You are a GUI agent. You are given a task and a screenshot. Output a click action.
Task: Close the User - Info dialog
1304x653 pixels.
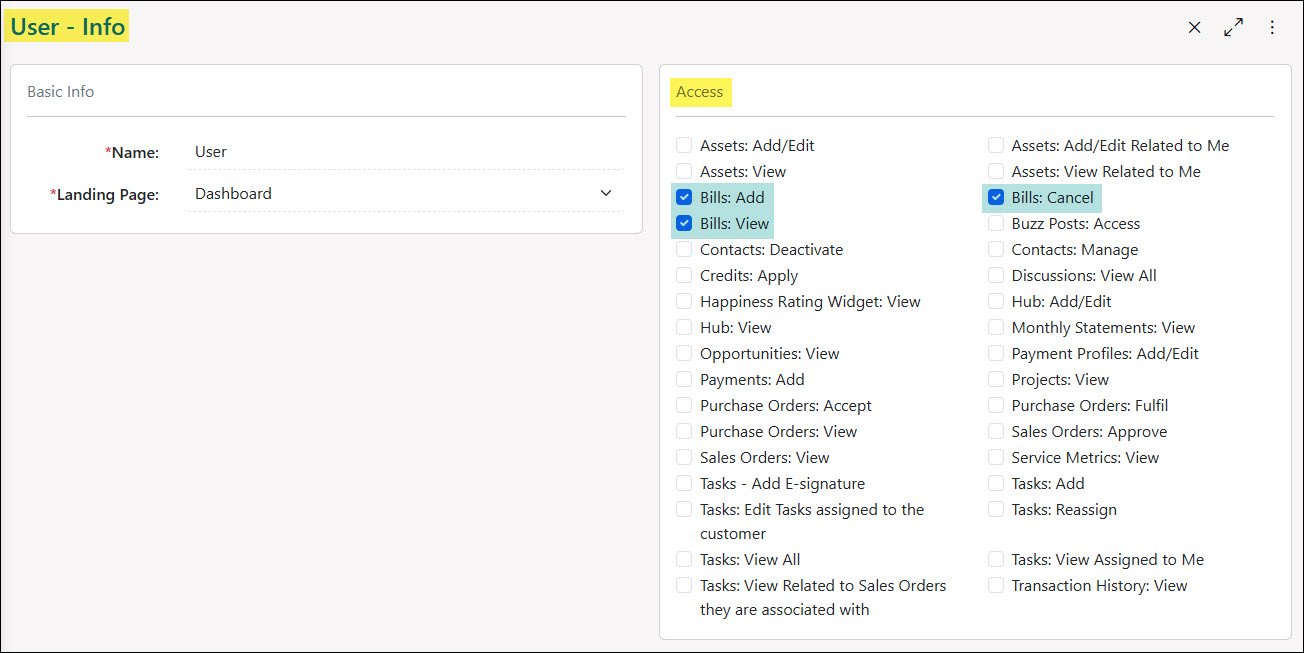pyautogui.click(x=1194, y=27)
